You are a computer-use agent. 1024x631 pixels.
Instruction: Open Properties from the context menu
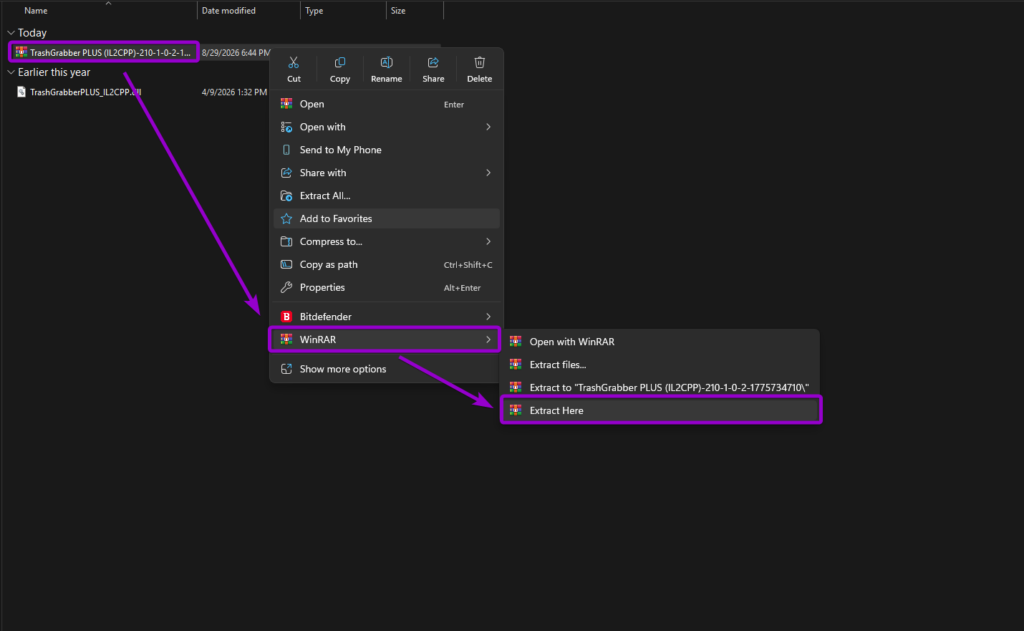(386, 287)
